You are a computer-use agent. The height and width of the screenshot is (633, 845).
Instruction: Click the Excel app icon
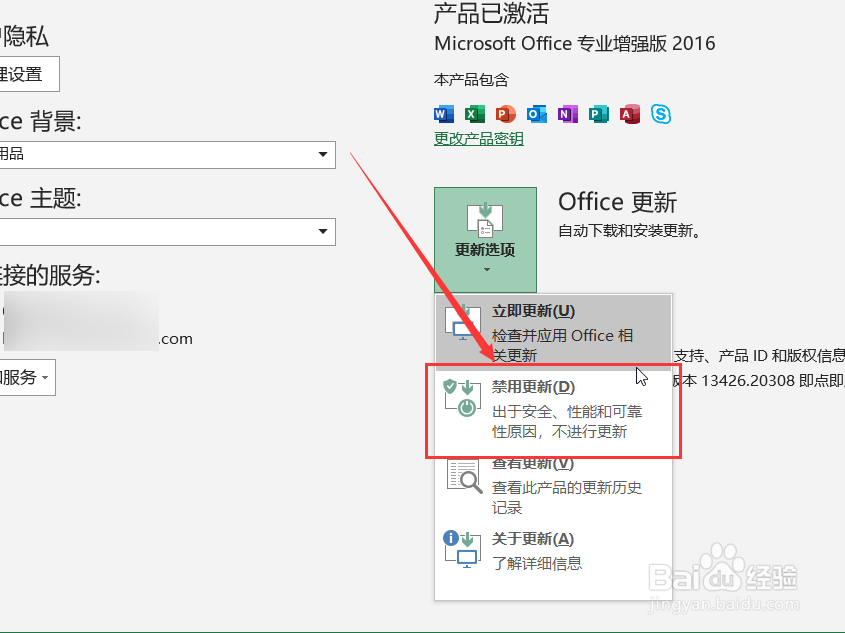[475, 114]
